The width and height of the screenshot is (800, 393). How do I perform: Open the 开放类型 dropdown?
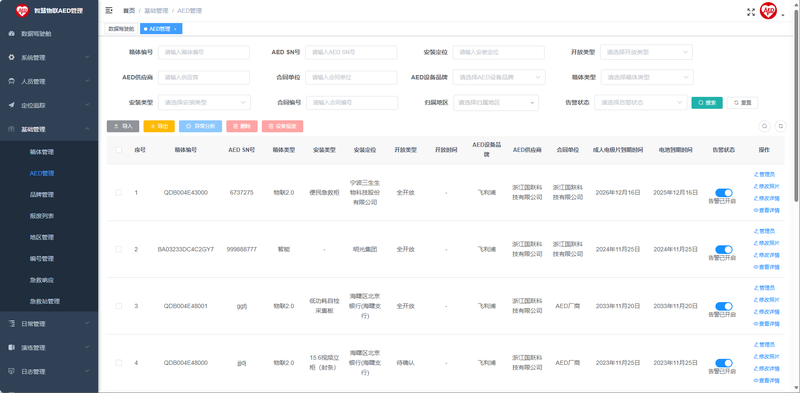(x=646, y=52)
